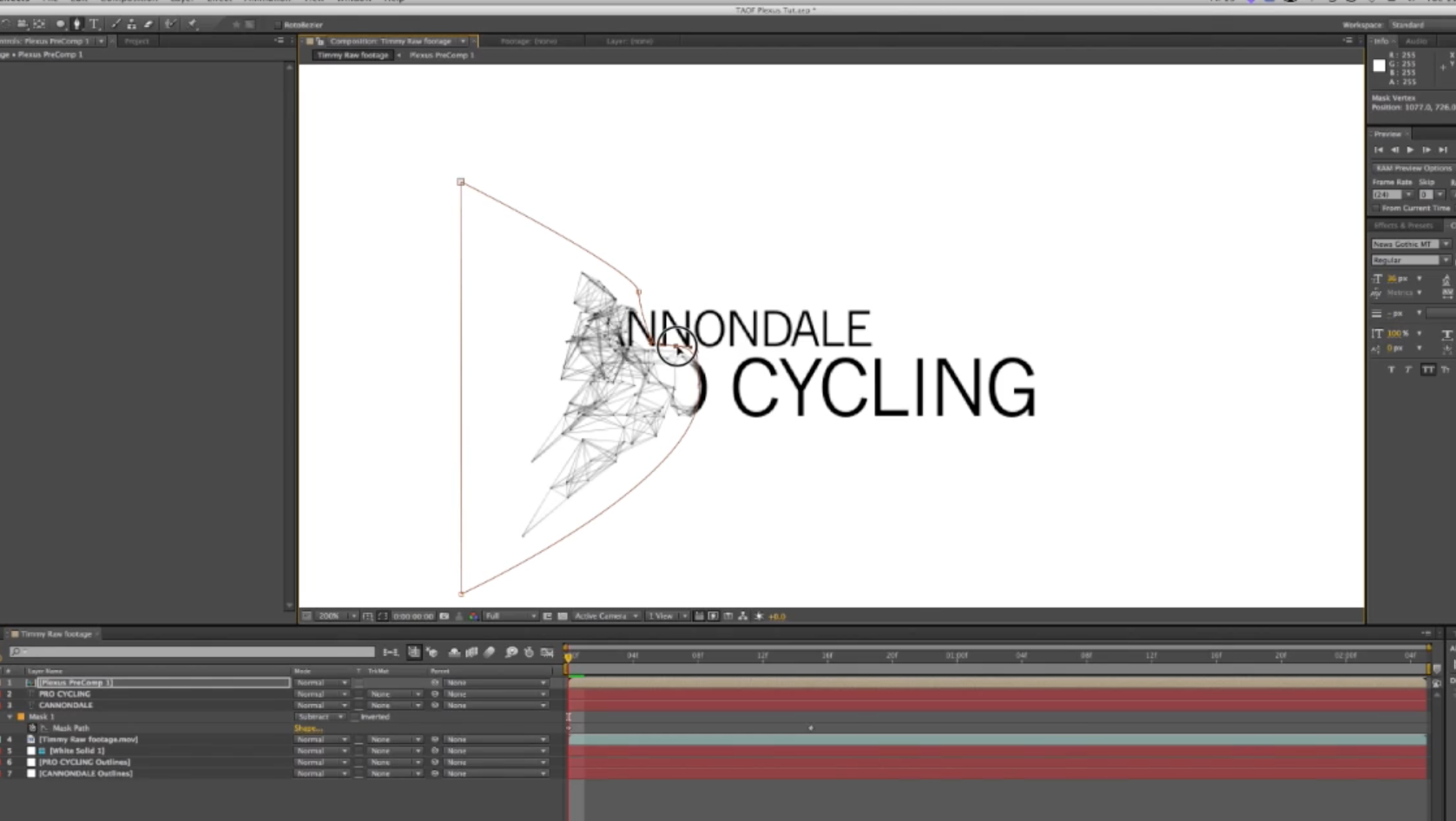The width and height of the screenshot is (1456, 821).
Task: Select the Timmy Raw footage breadcrumb tab
Action: 352,55
